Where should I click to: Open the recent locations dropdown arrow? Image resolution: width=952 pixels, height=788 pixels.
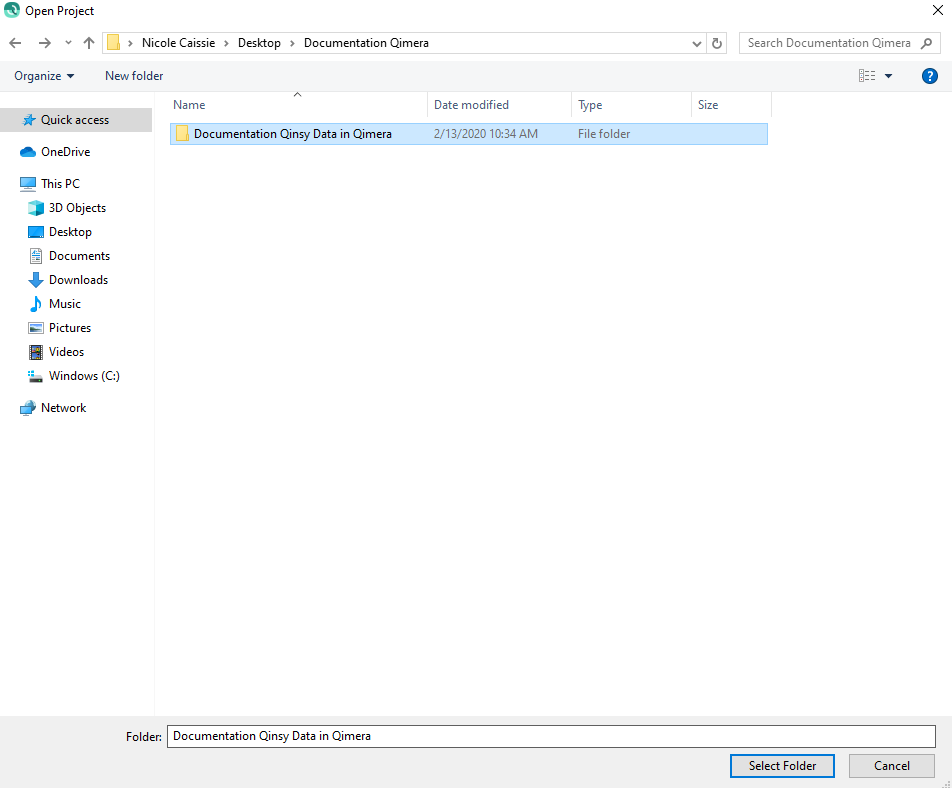(68, 42)
